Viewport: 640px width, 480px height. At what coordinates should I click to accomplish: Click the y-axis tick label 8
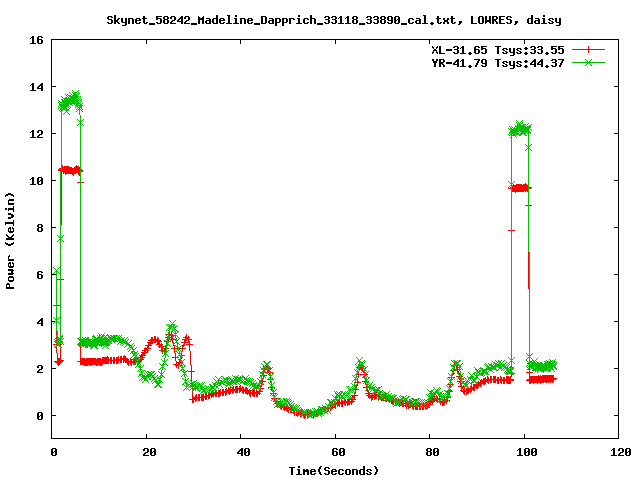40,228
